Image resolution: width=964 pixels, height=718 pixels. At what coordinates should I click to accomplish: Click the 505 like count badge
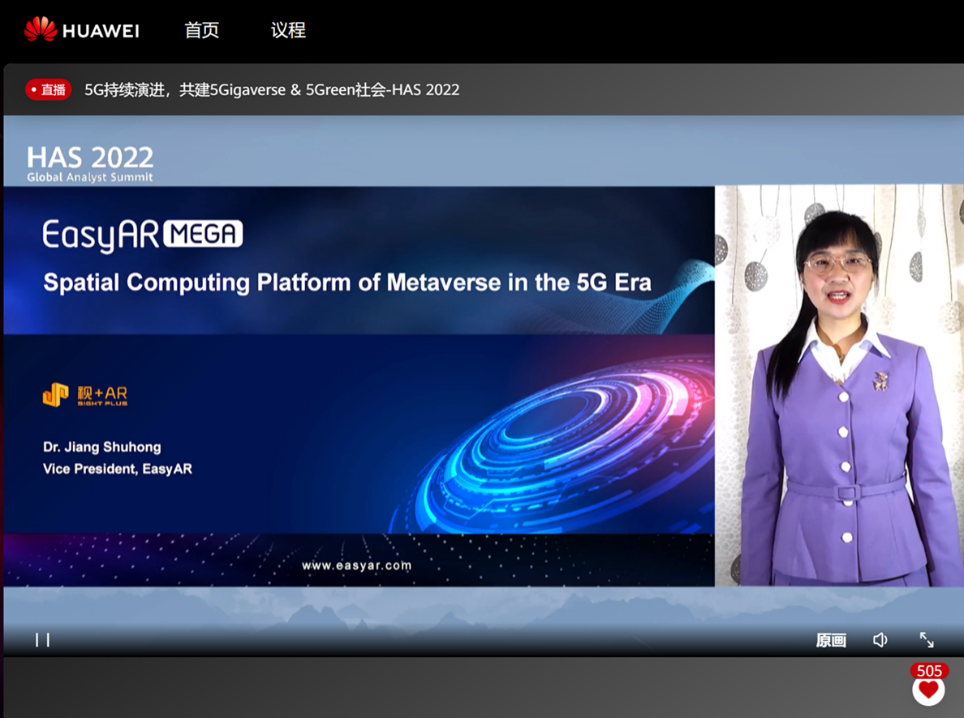(929, 671)
